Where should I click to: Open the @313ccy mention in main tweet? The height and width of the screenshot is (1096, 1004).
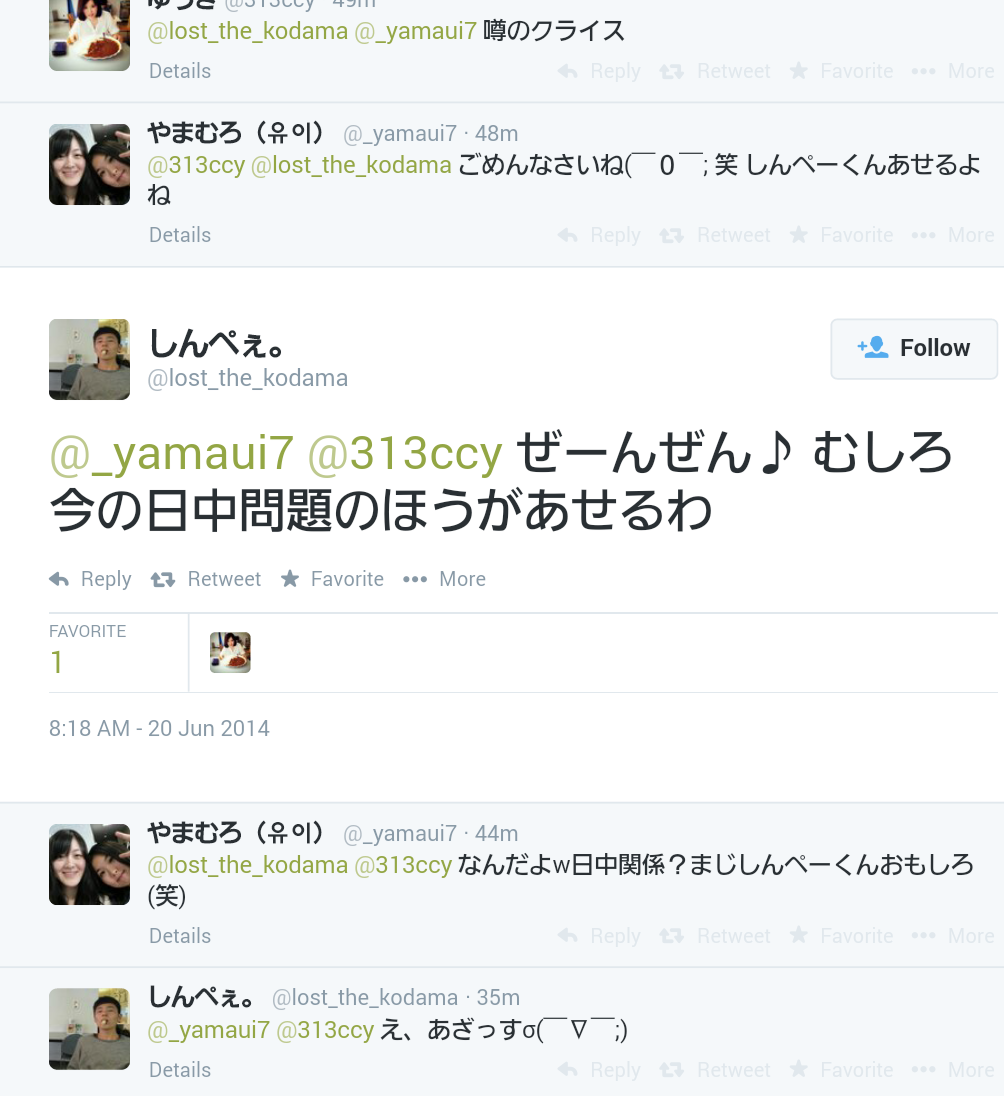[x=405, y=454]
